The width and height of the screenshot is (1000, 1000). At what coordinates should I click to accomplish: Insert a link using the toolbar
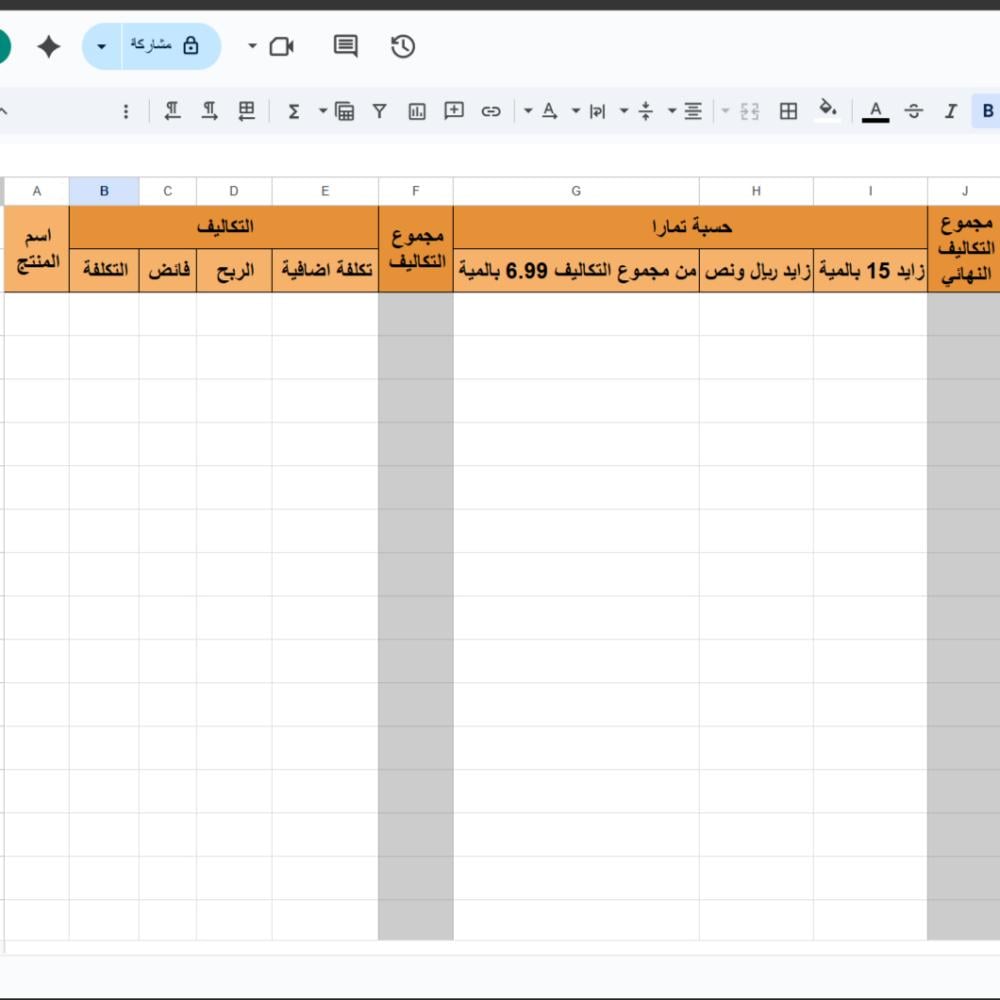pyautogui.click(x=491, y=111)
